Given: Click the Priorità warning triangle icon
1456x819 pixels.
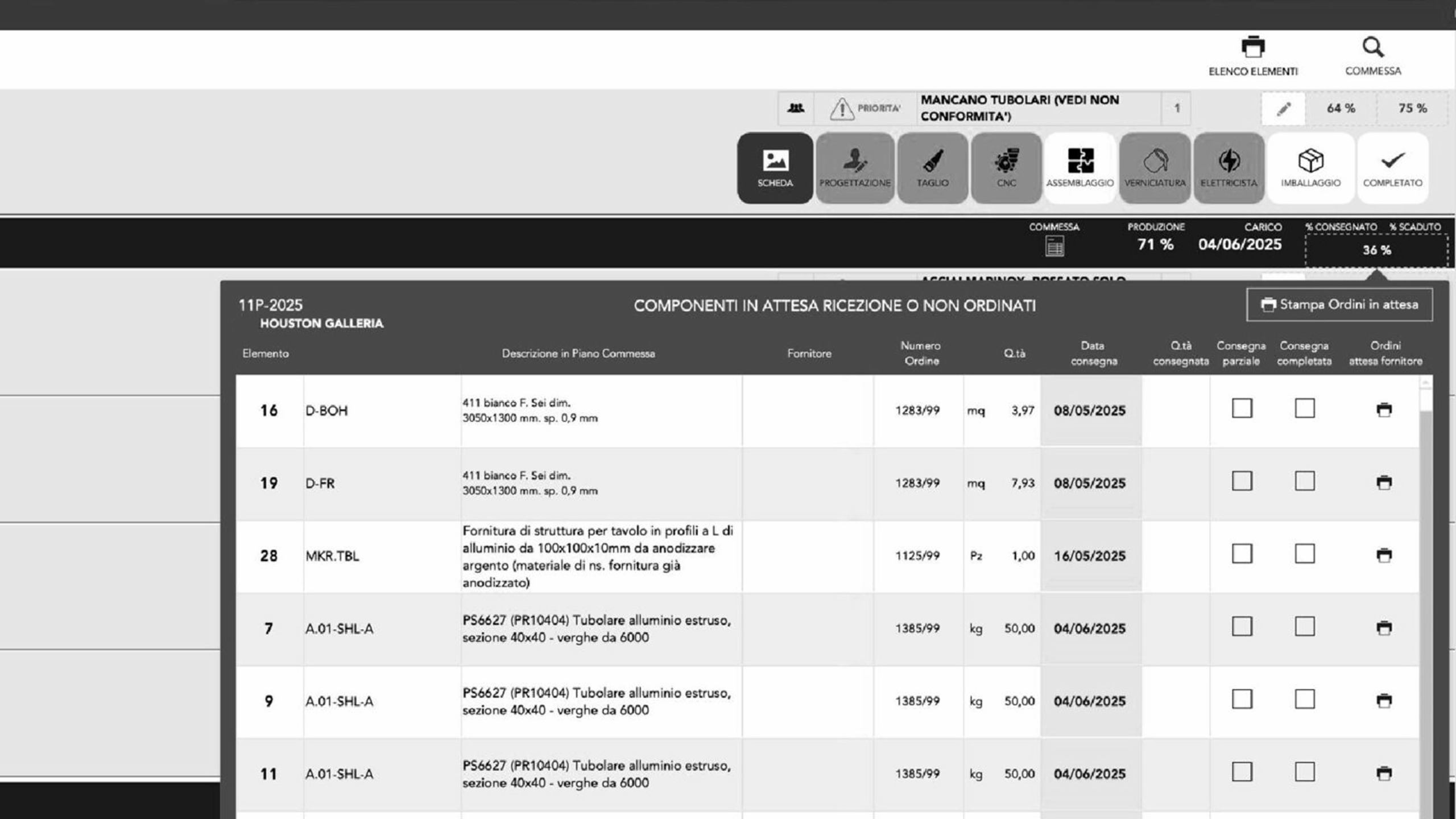Looking at the screenshot, I should coord(841,109).
